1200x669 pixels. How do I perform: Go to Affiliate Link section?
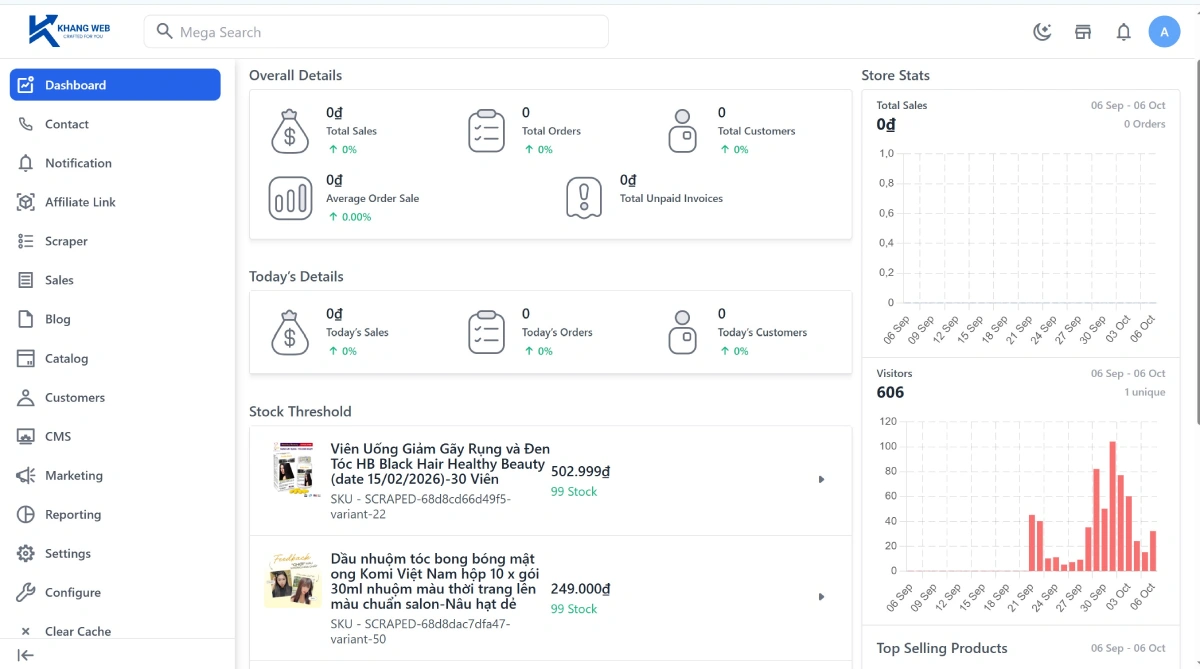tap(80, 202)
